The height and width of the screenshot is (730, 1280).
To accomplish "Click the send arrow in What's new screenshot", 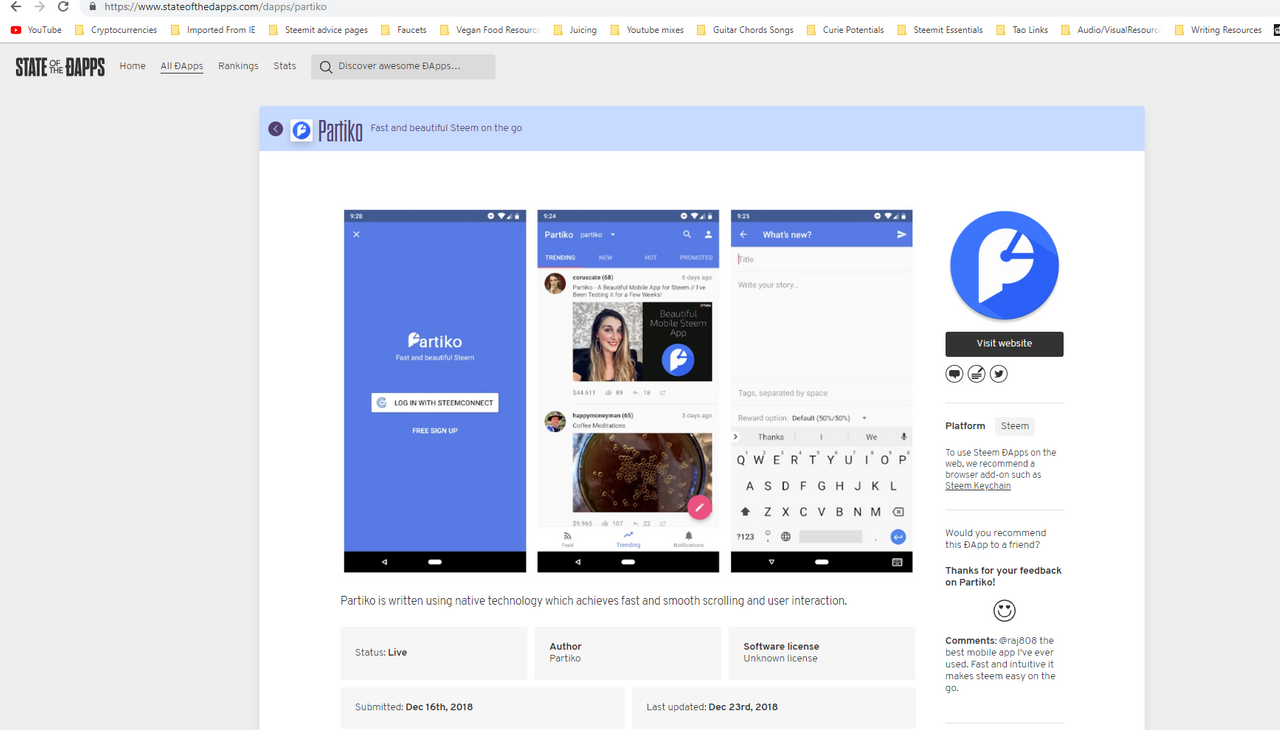I will pyautogui.click(x=901, y=234).
